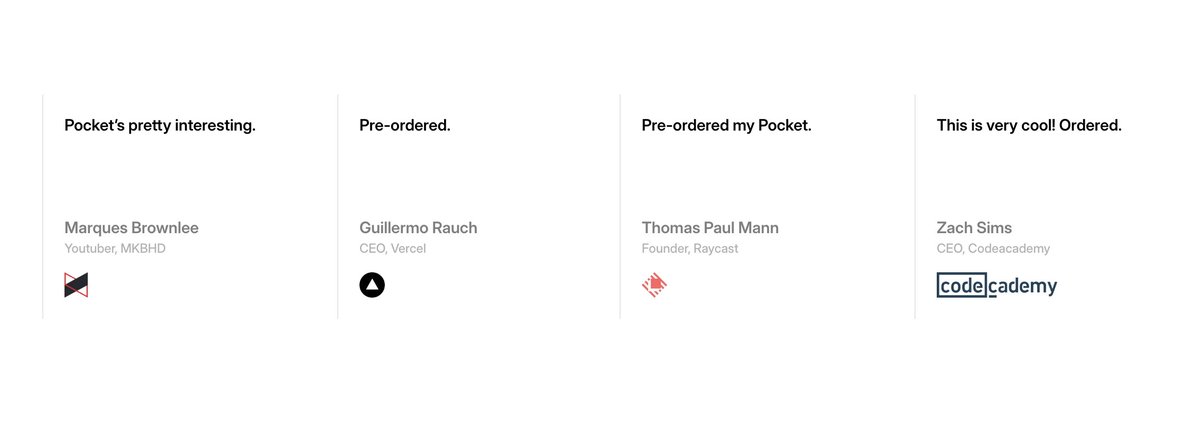Click the "Pre-ordered my Pocket." quote
The image size is (1200, 442).
click(726, 126)
